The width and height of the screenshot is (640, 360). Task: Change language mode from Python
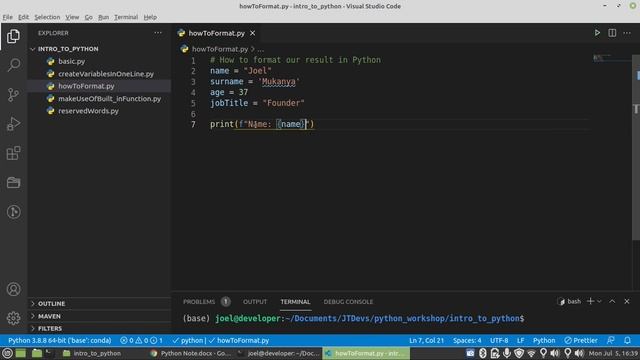[544, 340]
